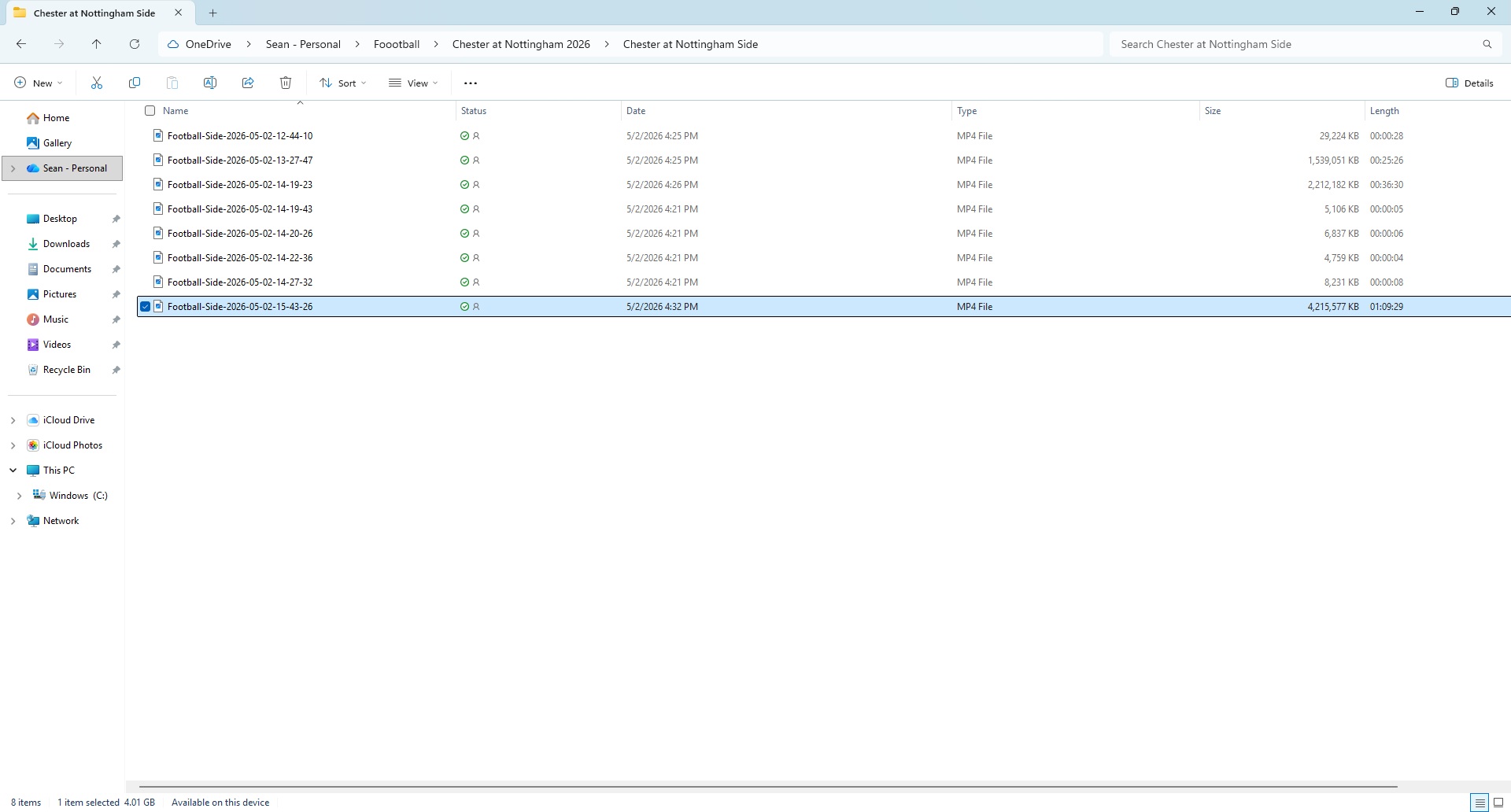The image size is (1511, 812).
Task: Navigate to OneDrive breadcrumb
Action: click(209, 44)
